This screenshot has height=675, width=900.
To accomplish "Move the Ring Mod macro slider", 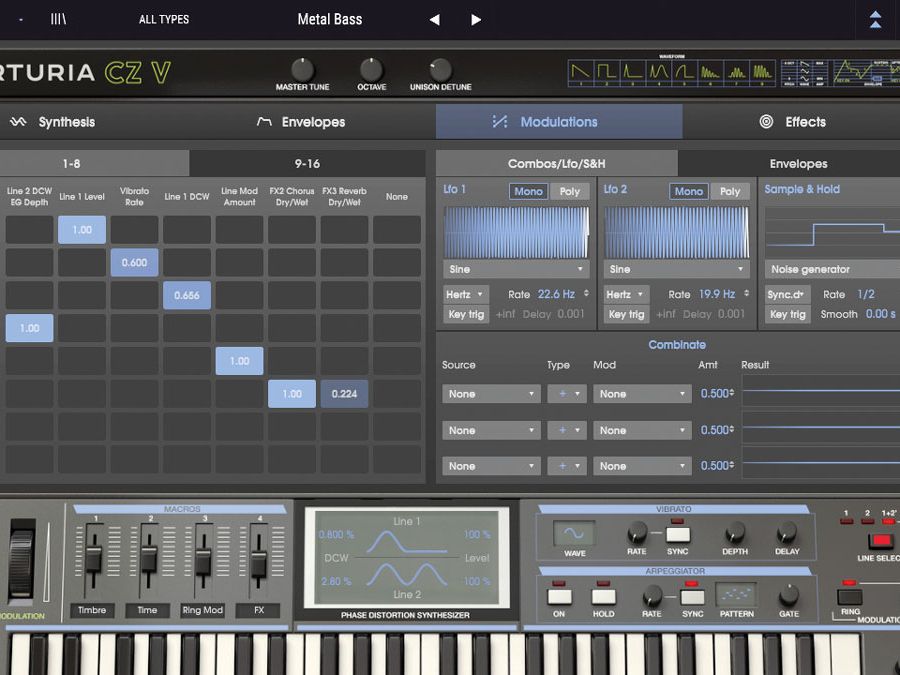I will point(203,562).
